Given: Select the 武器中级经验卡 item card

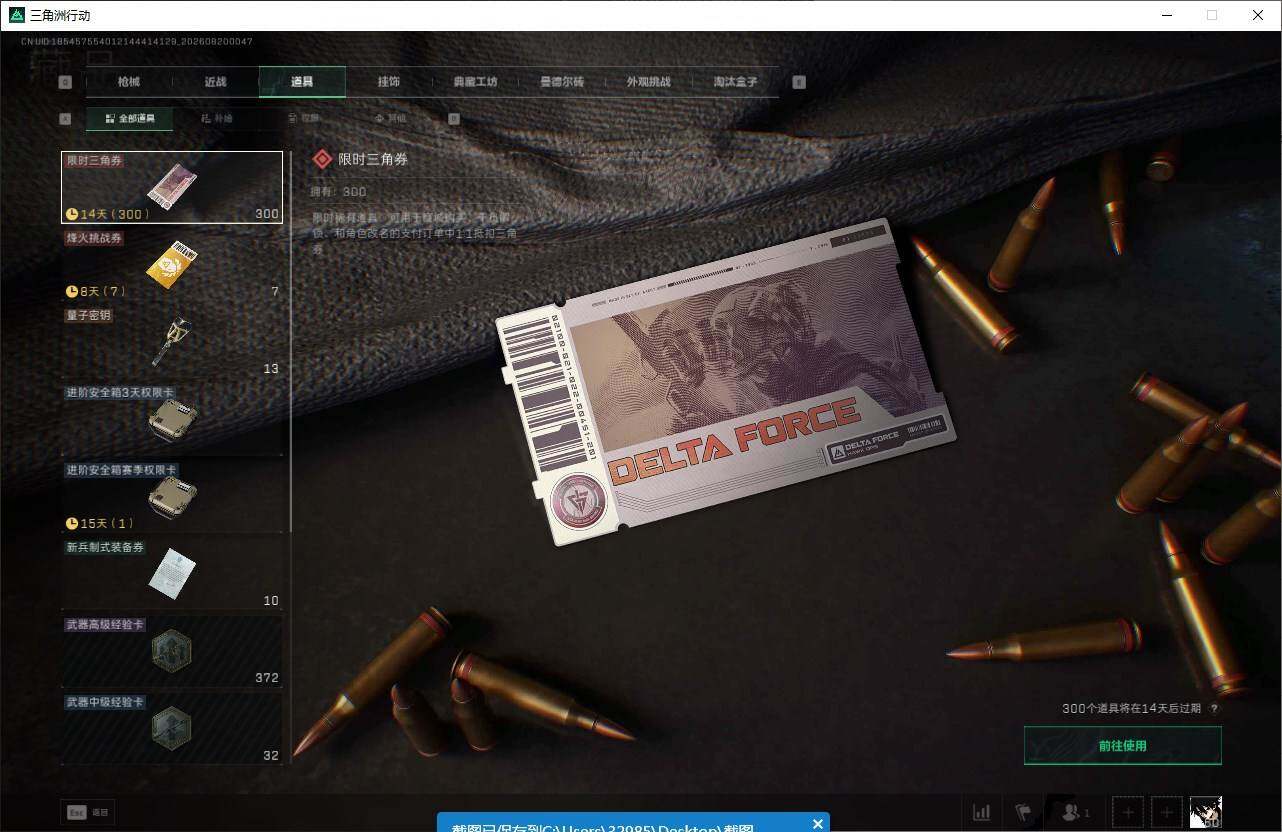Looking at the screenshot, I should pyautogui.click(x=172, y=728).
